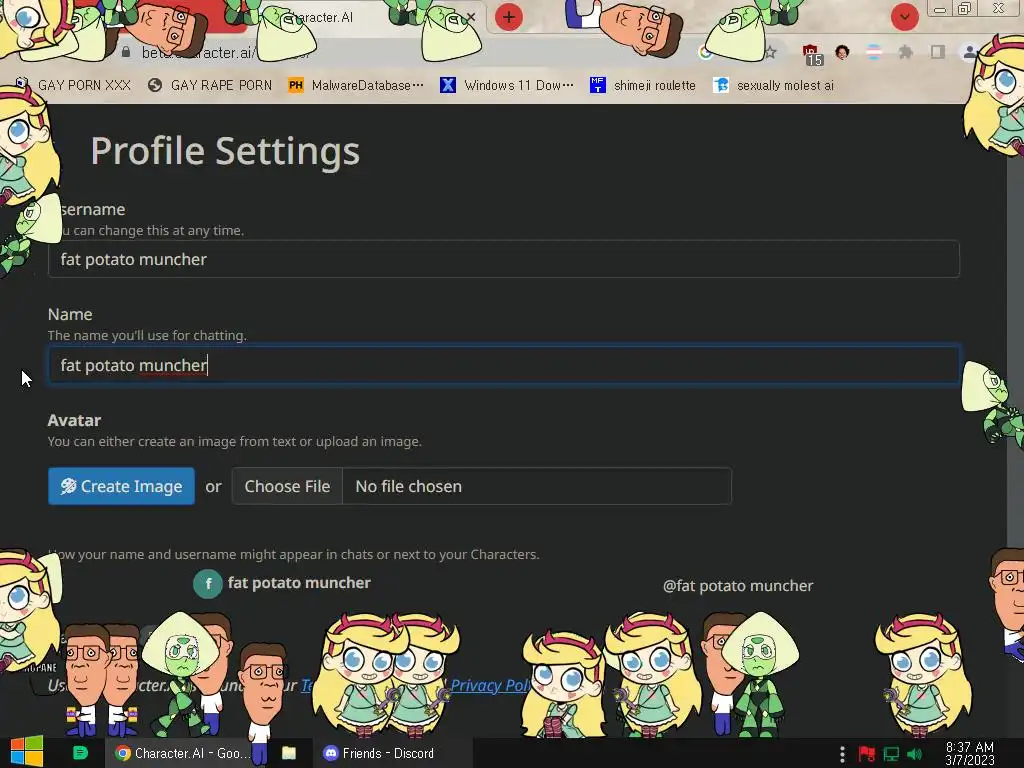
Task: Click the '@fat potato muncher' handle preview
Action: pos(738,586)
